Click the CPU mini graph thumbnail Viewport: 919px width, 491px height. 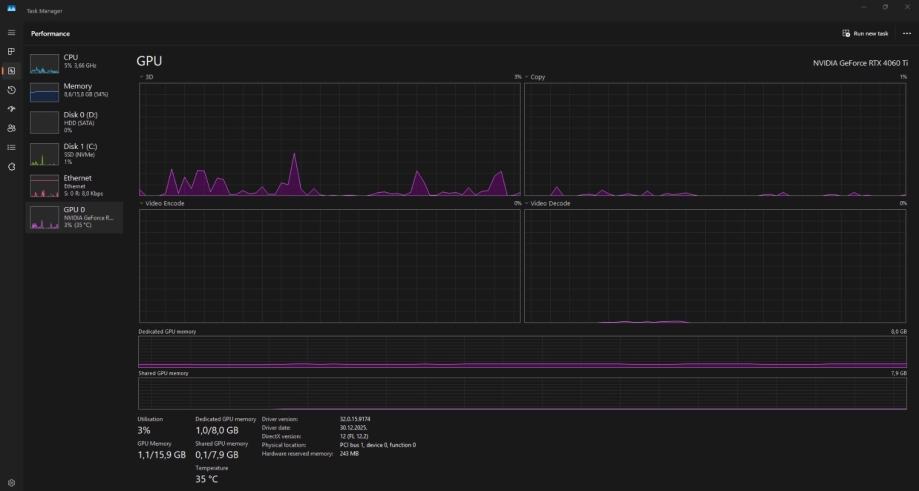(x=45, y=63)
